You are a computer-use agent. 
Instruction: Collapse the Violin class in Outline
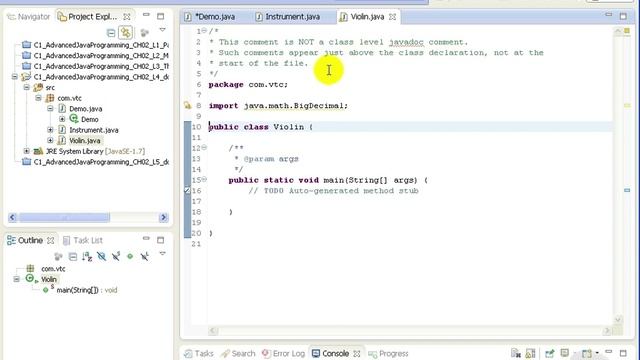point(16,279)
